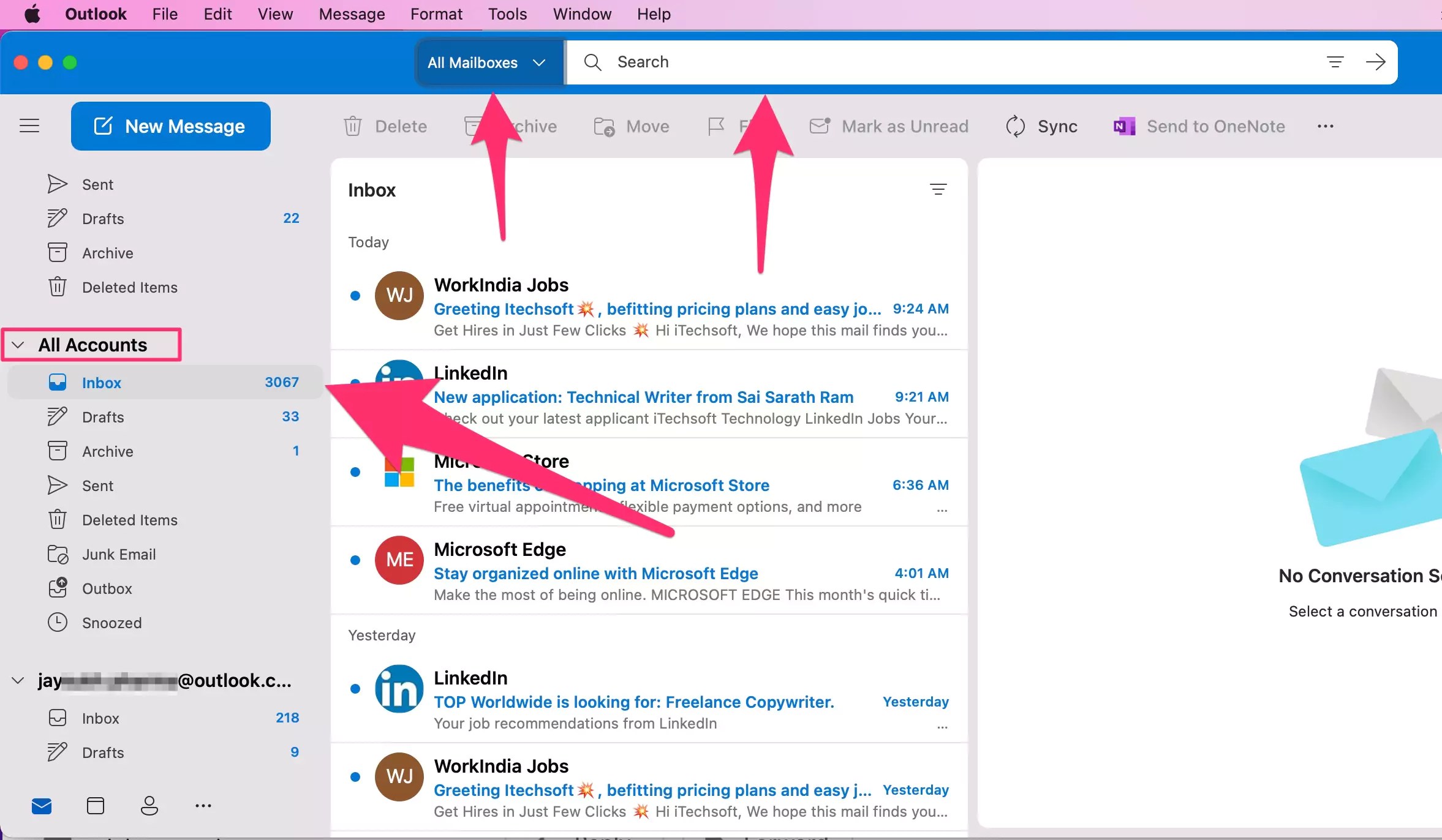Collapse the outlook.com account section
Screen dimensions: 1442x840
17,680
